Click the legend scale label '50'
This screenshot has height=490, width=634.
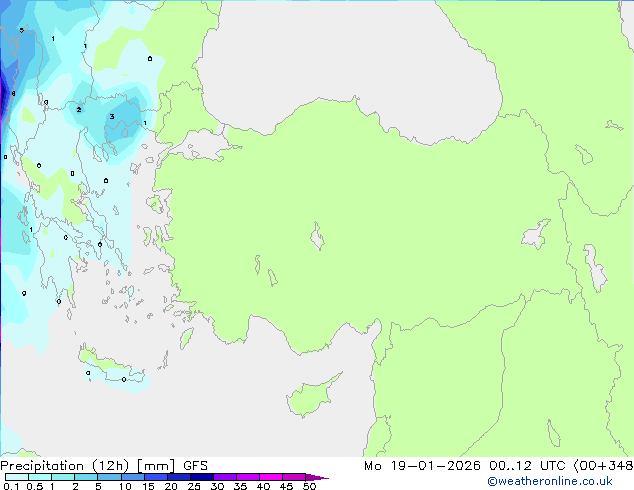click(x=309, y=486)
